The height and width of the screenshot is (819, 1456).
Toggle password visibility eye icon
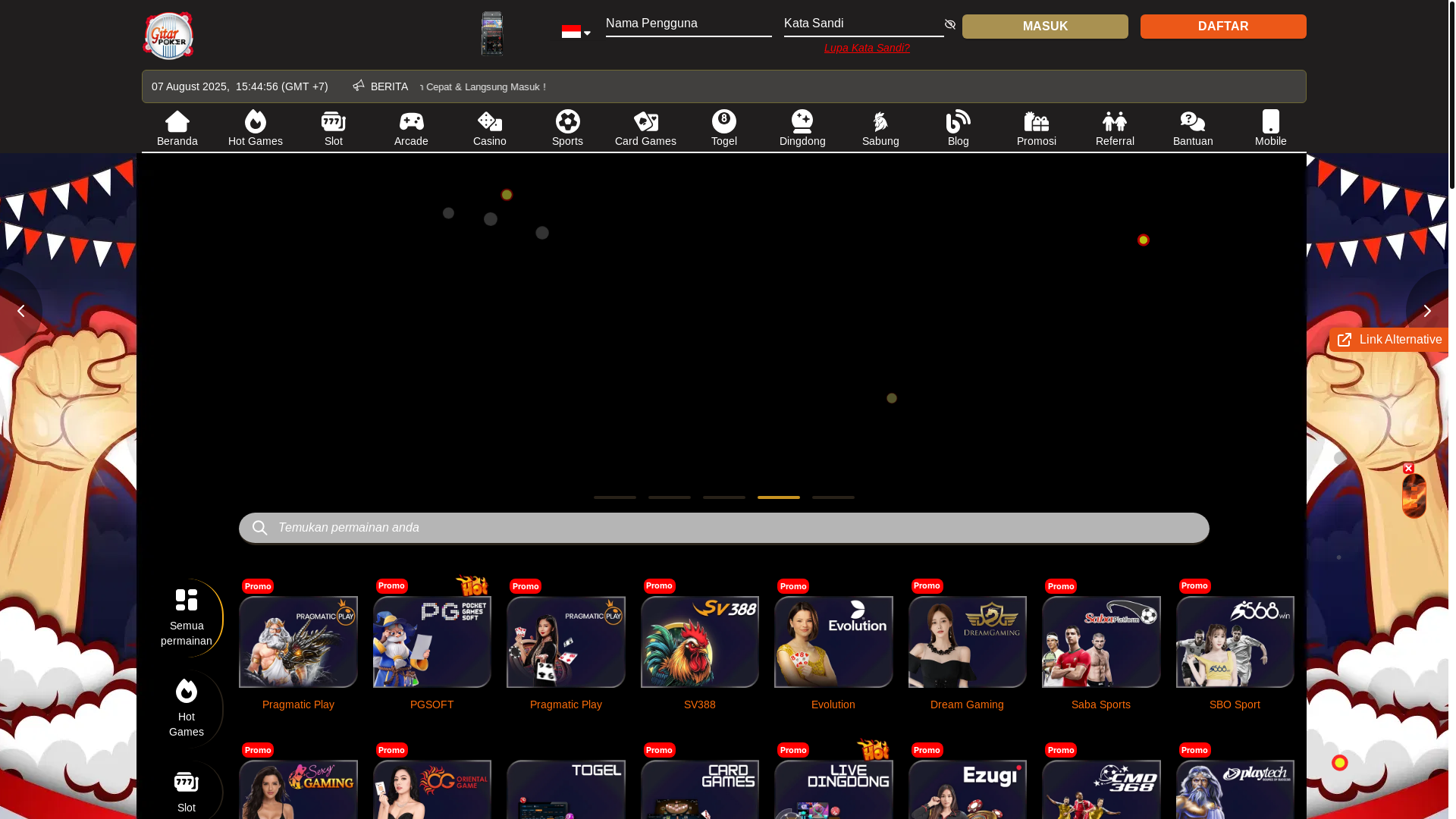[949, 24]
